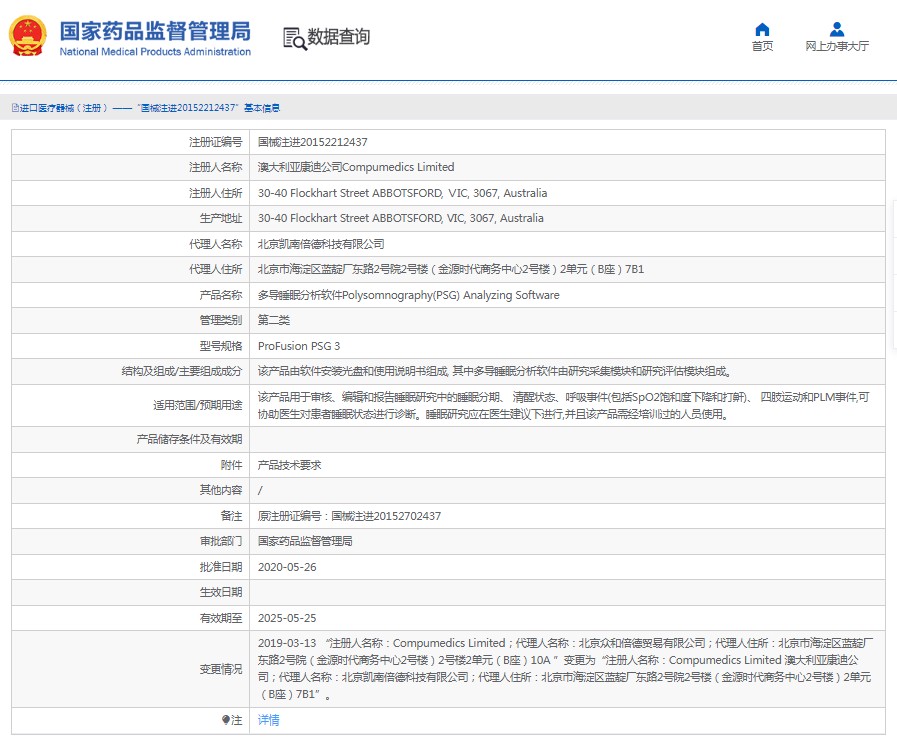
Task: Click the 第二类 management category value
Action: coord(273,320)
